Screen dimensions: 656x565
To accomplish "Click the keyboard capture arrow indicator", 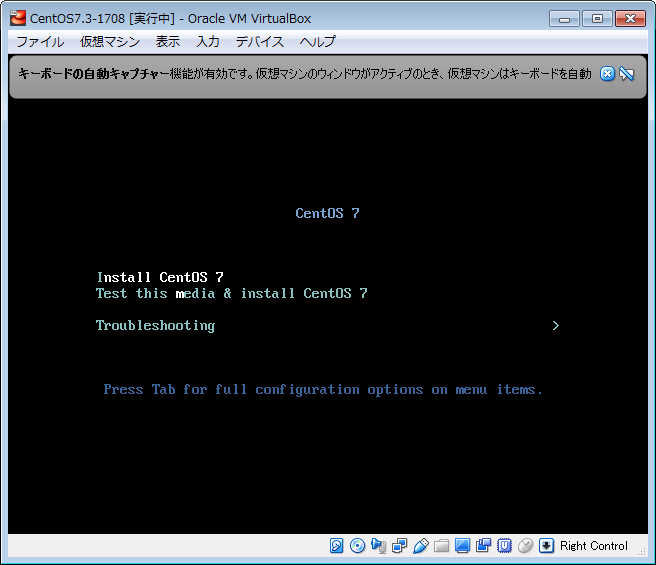I will pos(547,546).
